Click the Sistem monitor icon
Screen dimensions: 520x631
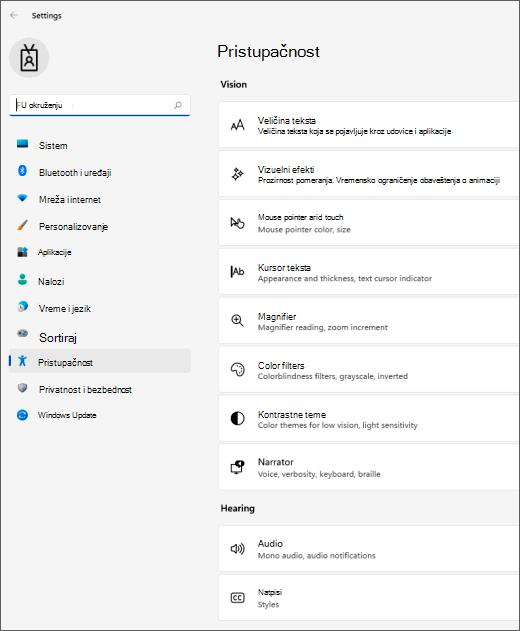click(23, 144)
